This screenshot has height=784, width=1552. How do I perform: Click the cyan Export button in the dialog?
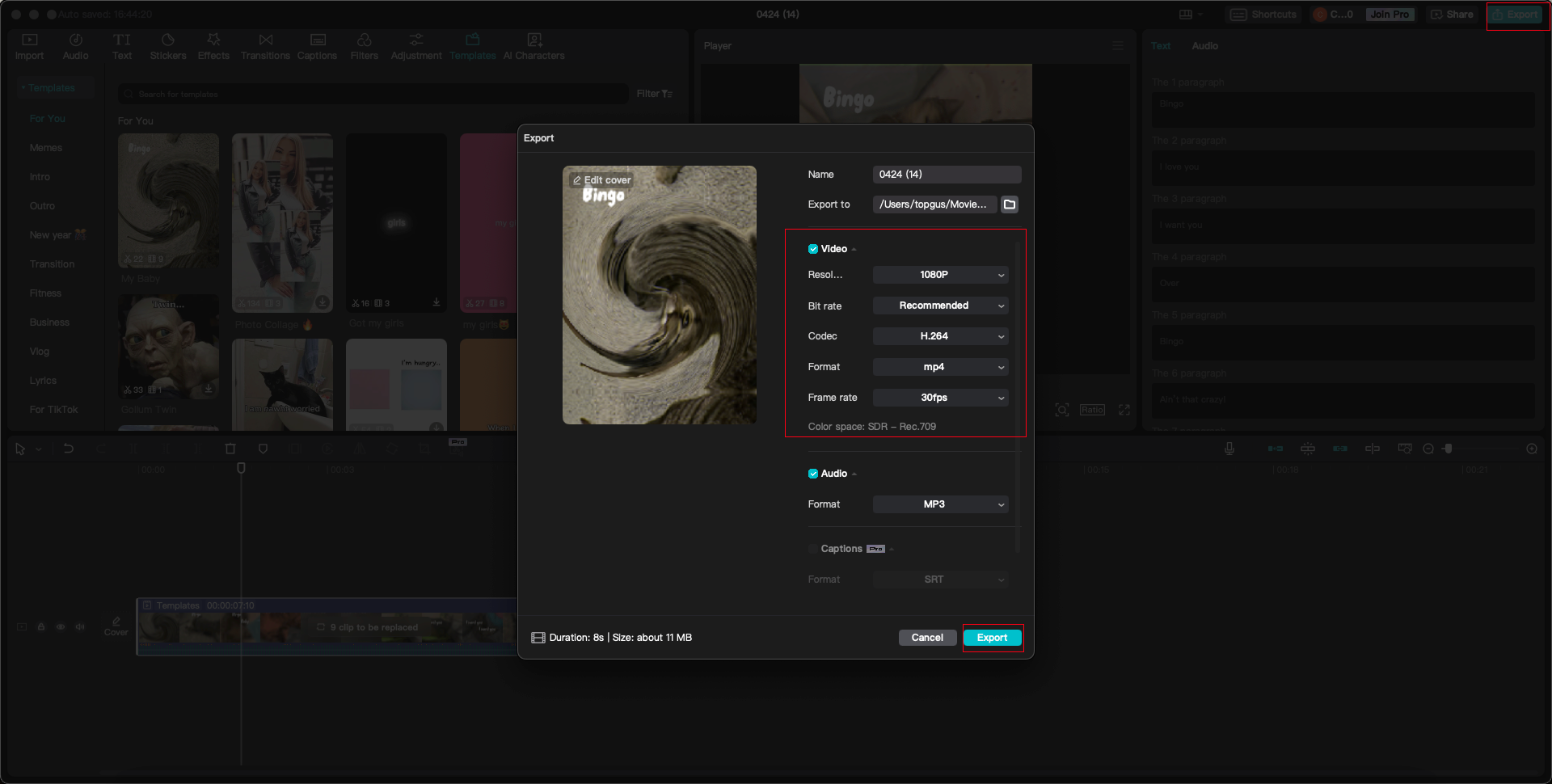pos(993,638)
